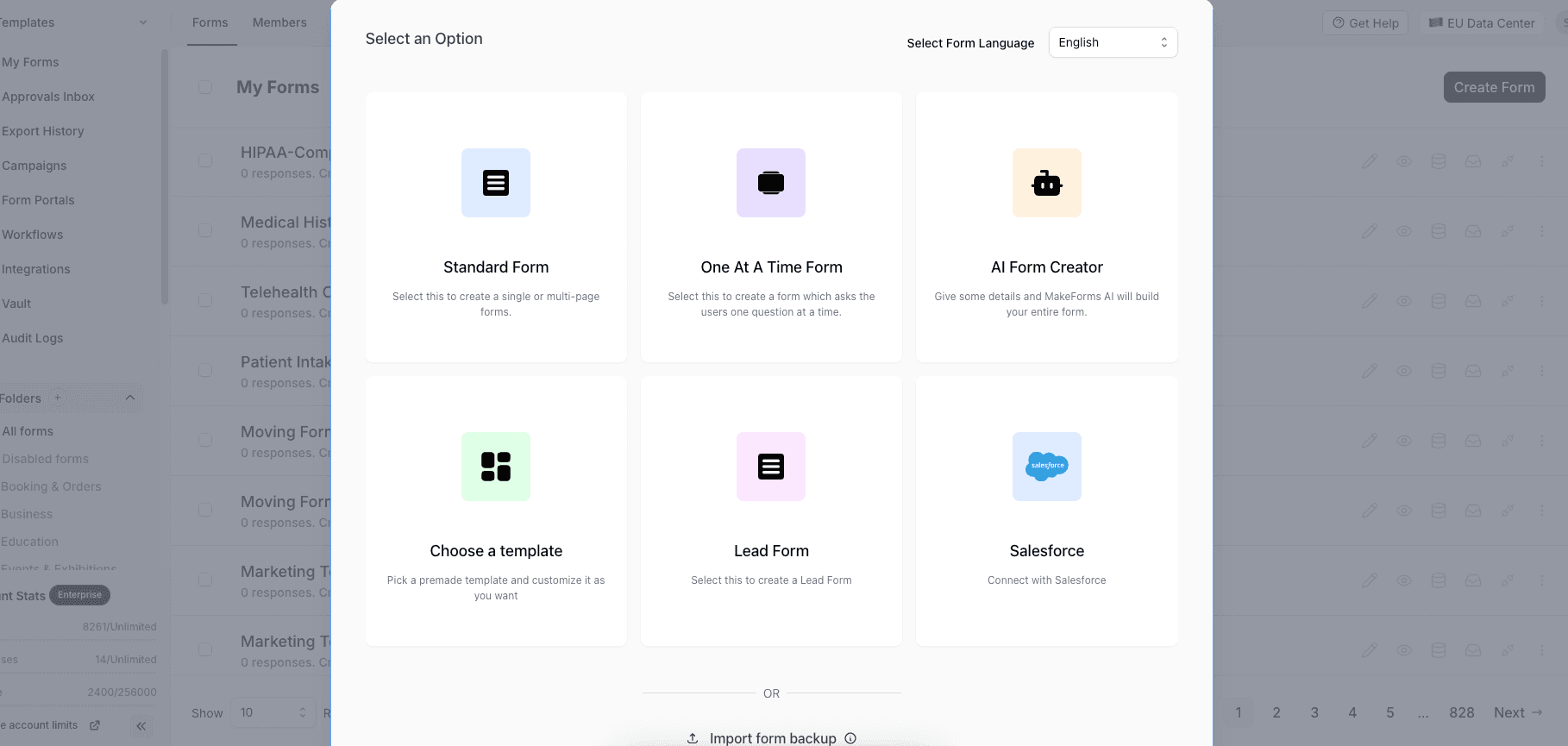Collapse the Folders section chevron
This screenshot has height=746, width=1568.
(x=130, y=398)
